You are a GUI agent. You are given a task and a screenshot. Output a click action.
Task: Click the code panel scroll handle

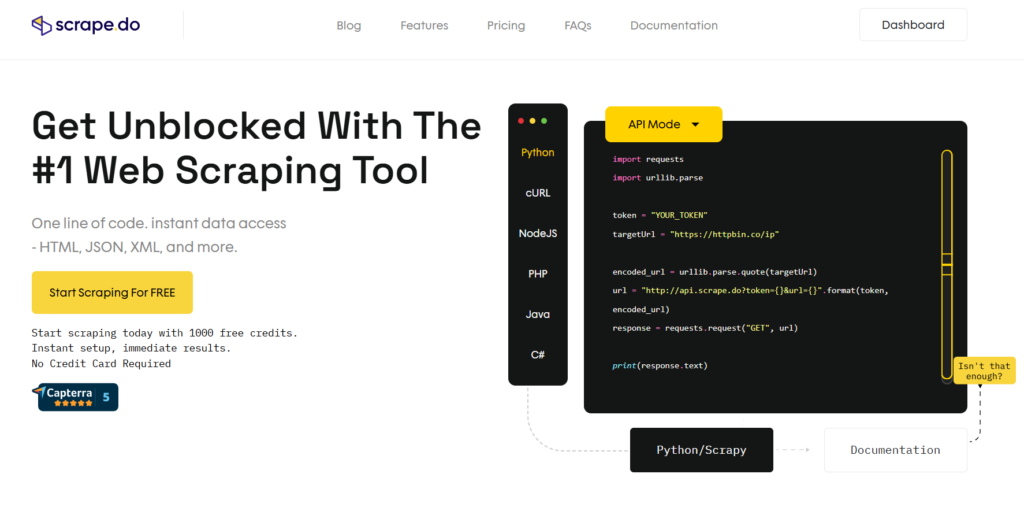(x=946, y=264)
